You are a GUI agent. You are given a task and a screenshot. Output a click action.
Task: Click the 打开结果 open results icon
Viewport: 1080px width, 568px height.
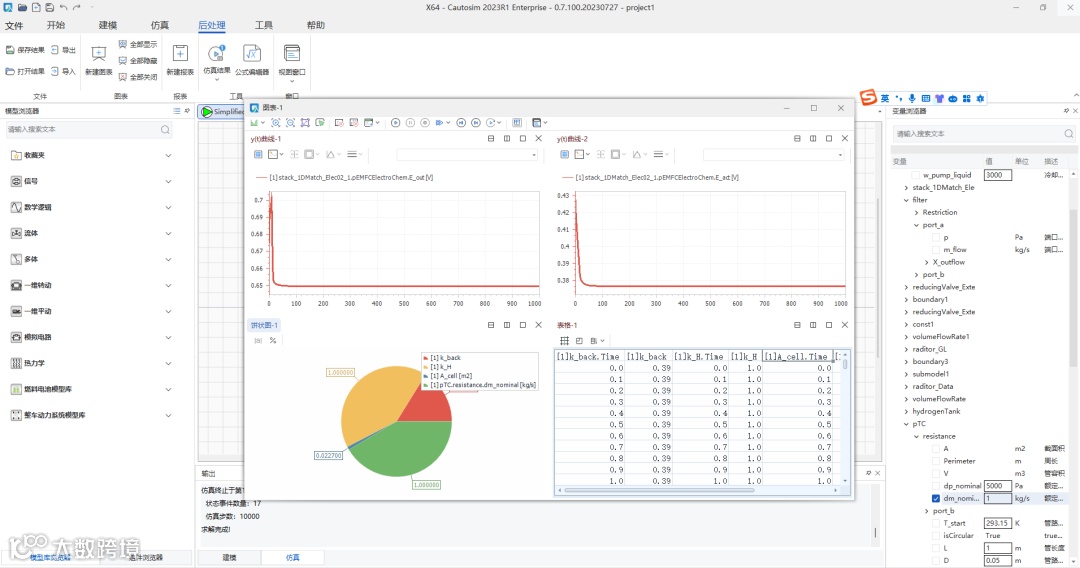[10, 71]
